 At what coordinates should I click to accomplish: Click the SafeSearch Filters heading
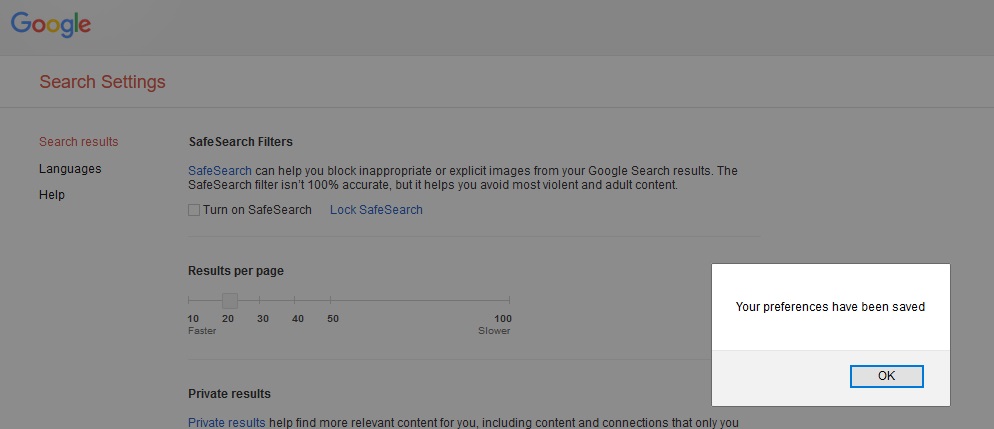(x=241, y=142)
